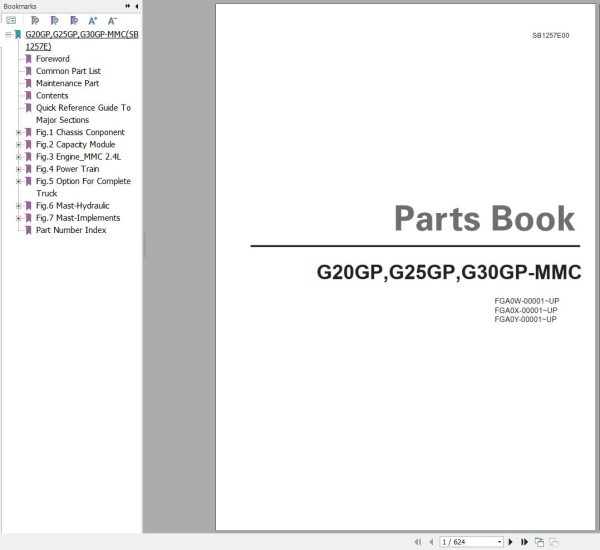This screenshot has width=600, height=550.
Task: Click the bookmark icon beside Contents
Action: pyautogui.click(x=28, y=95)
